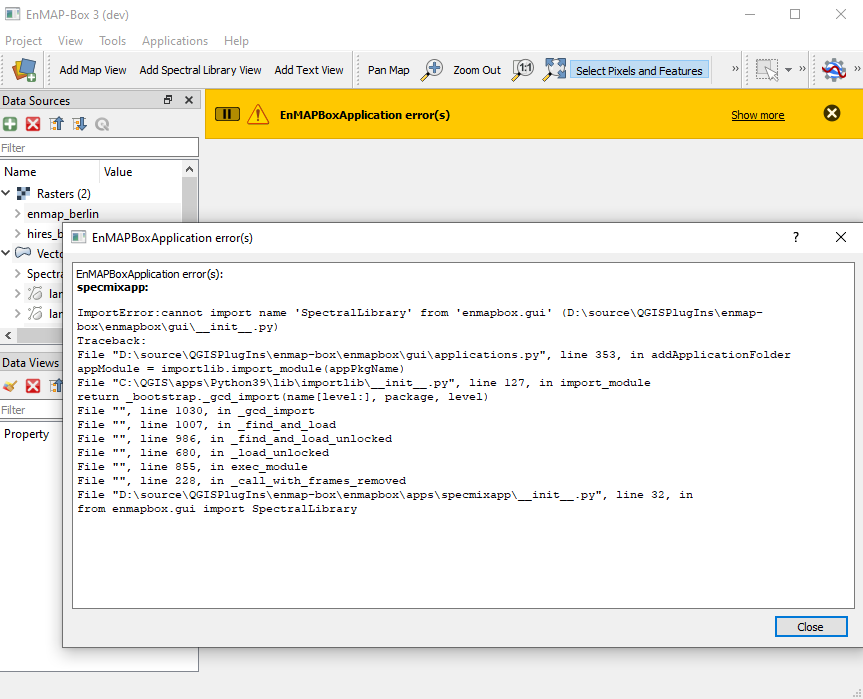Screen dimensions: 863x699
Task: Click the Show more link on the error banner
Action: coord(757,114)
